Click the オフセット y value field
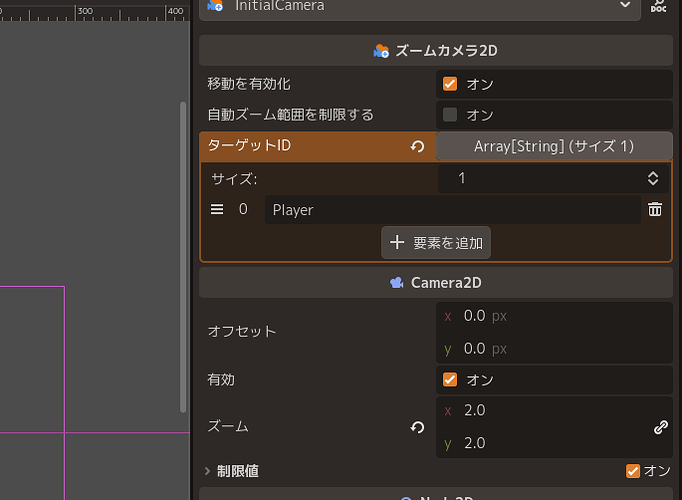Screen dimensions: 682x500 [x=554, y=349]
